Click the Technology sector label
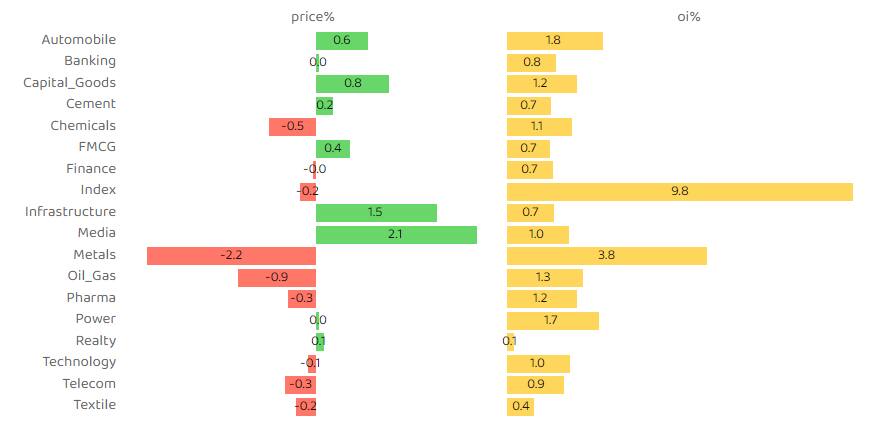Image resolution: width=874 pixels, height=438 pixels. tap(79, 362)
